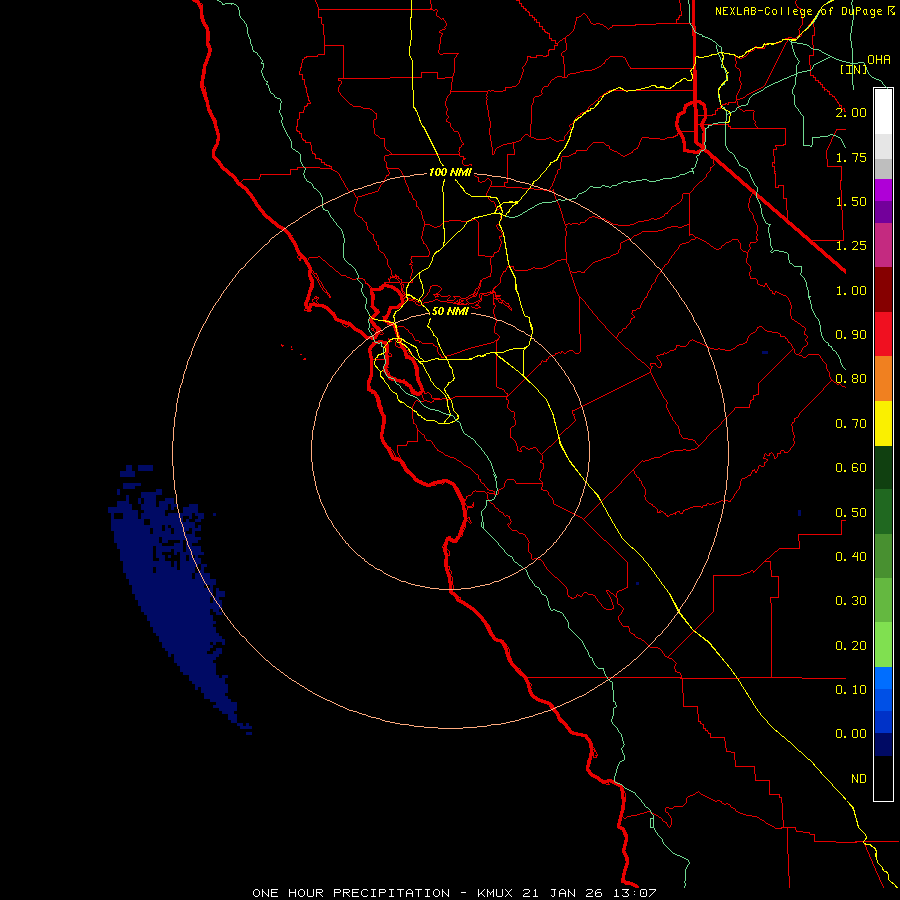Select the bright magenta-purple swatch in the scale
Viewport: 900px width, 900px height.
coord(883,190)
